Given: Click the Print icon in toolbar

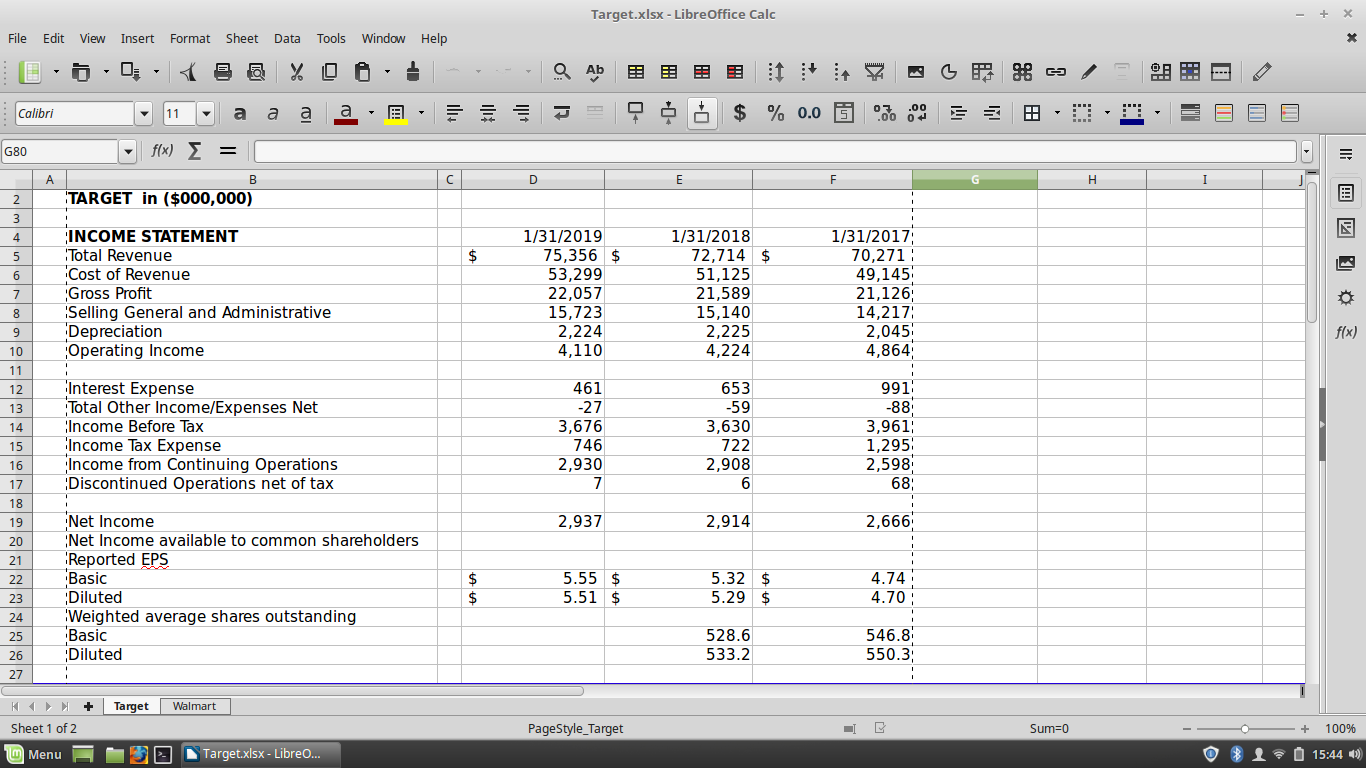Looking at the screenshot, I should click(223, 72).
